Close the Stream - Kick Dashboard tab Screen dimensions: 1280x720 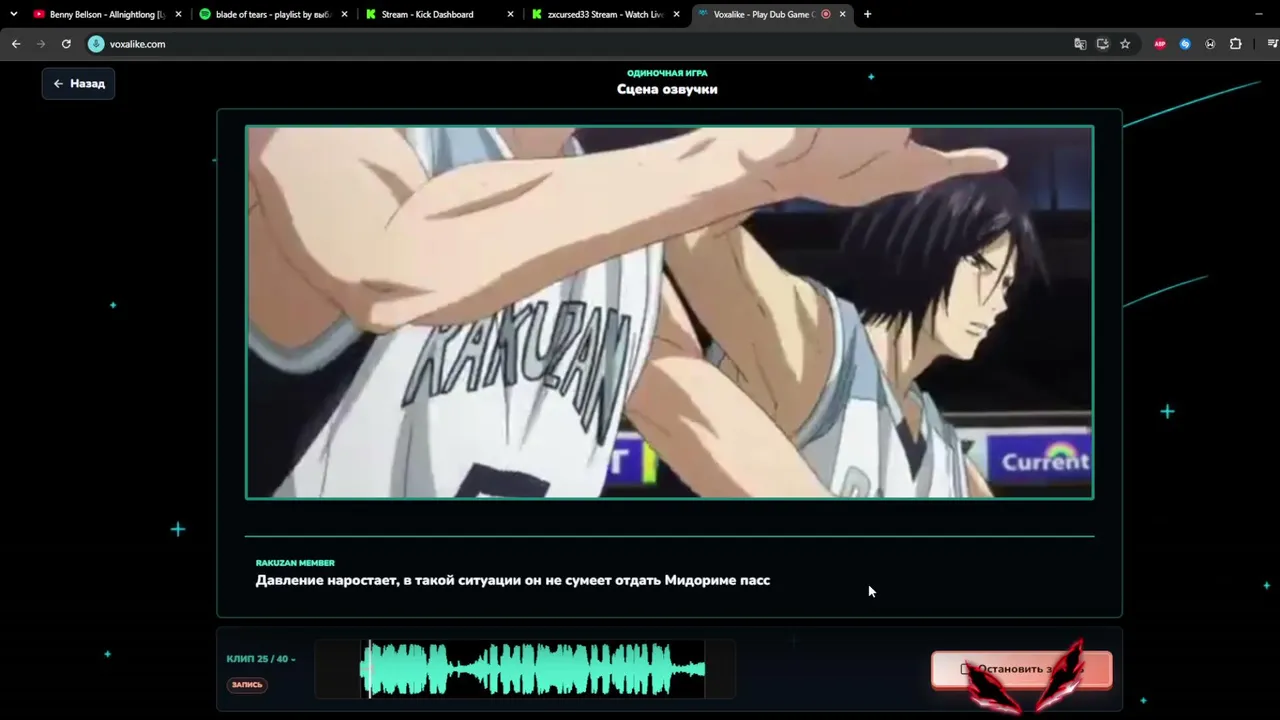click(x=510, y=15)
